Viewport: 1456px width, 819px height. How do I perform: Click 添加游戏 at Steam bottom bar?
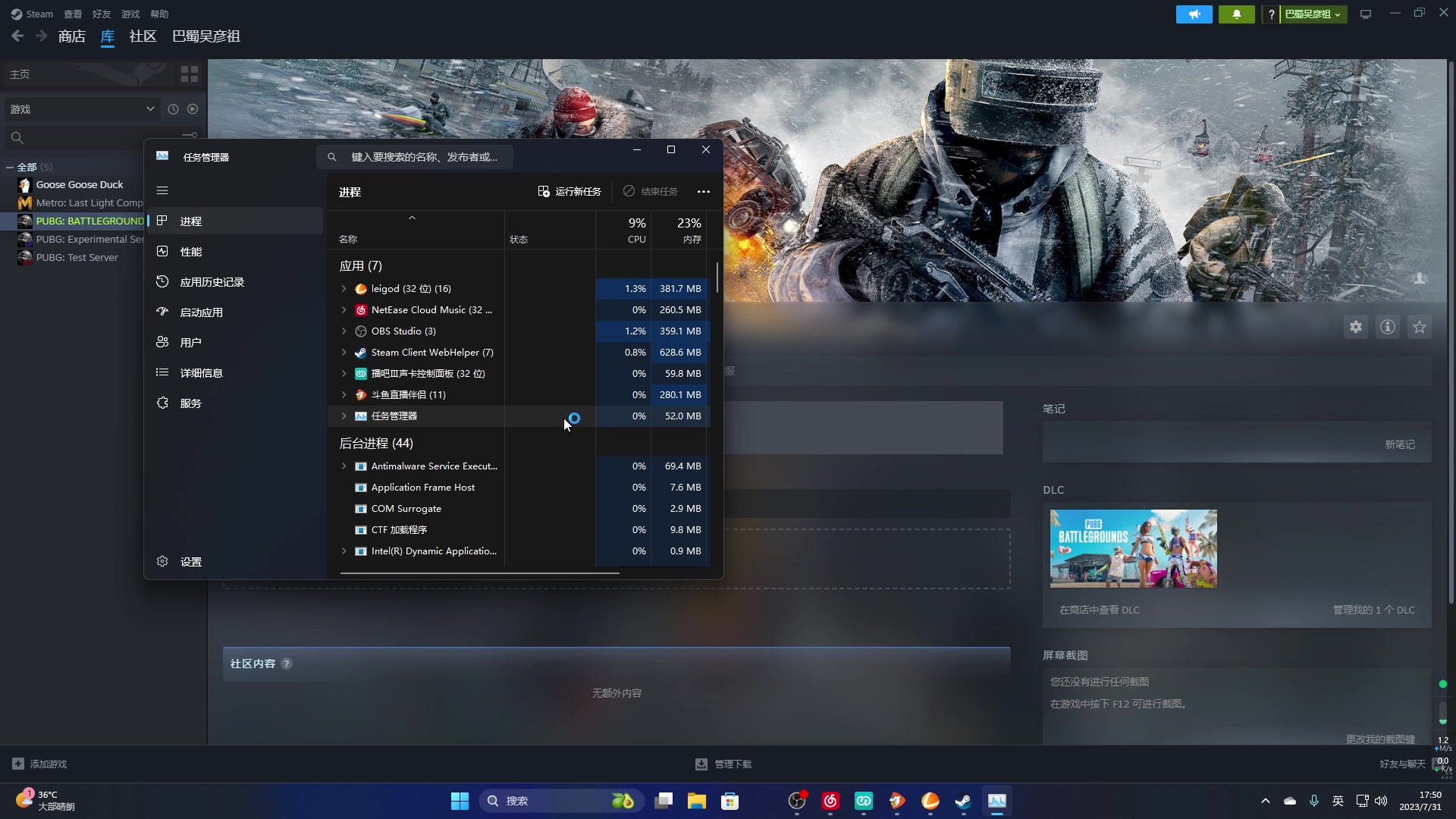tap(39, 764)
